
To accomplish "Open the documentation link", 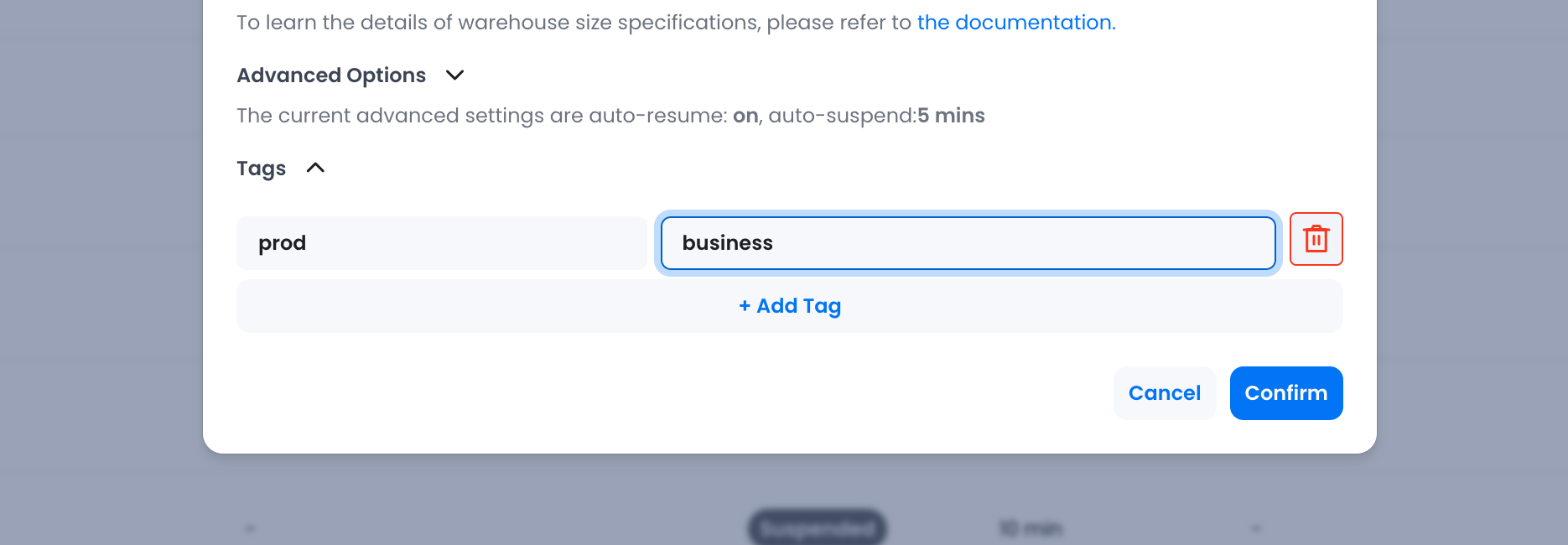I will 1015,23.
